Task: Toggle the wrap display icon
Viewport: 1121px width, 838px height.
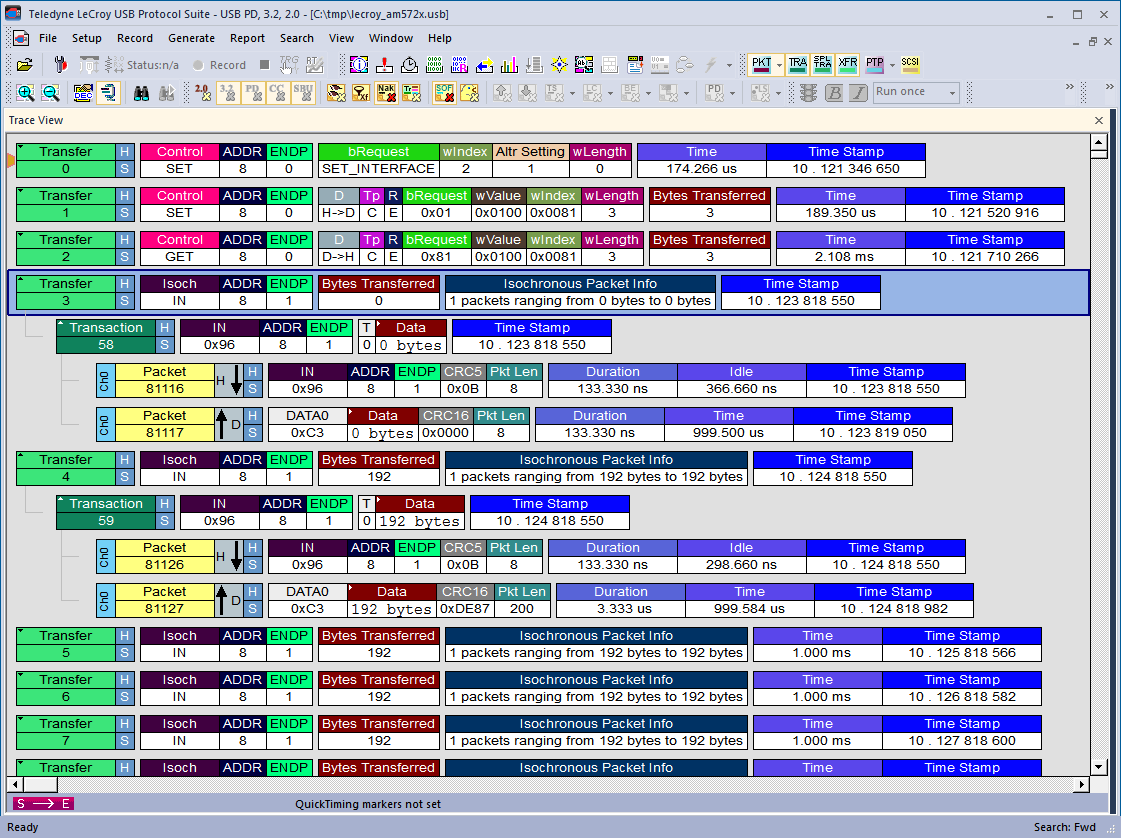Action: coord(108,92)
